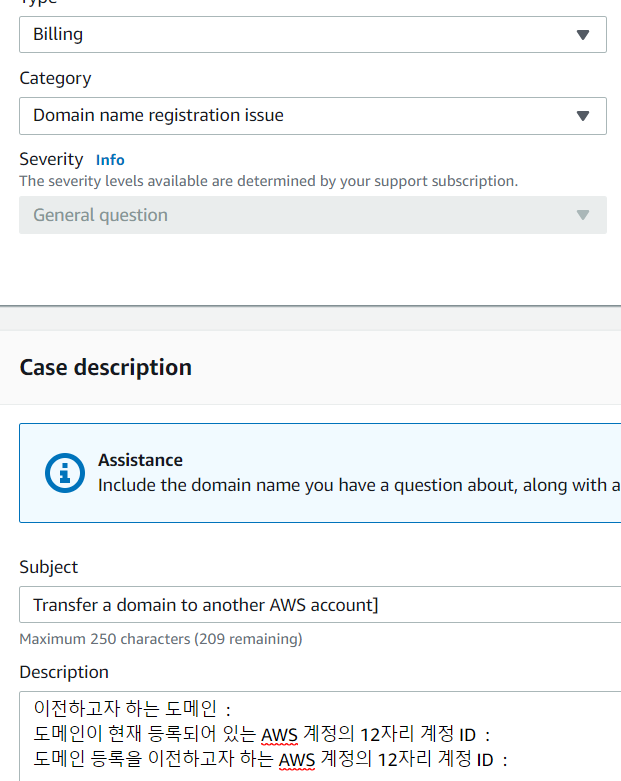Click the arrow on the Category dropdown
This screenshot has width=621, height=781.
pyautogui.click(x=583, y=115)
